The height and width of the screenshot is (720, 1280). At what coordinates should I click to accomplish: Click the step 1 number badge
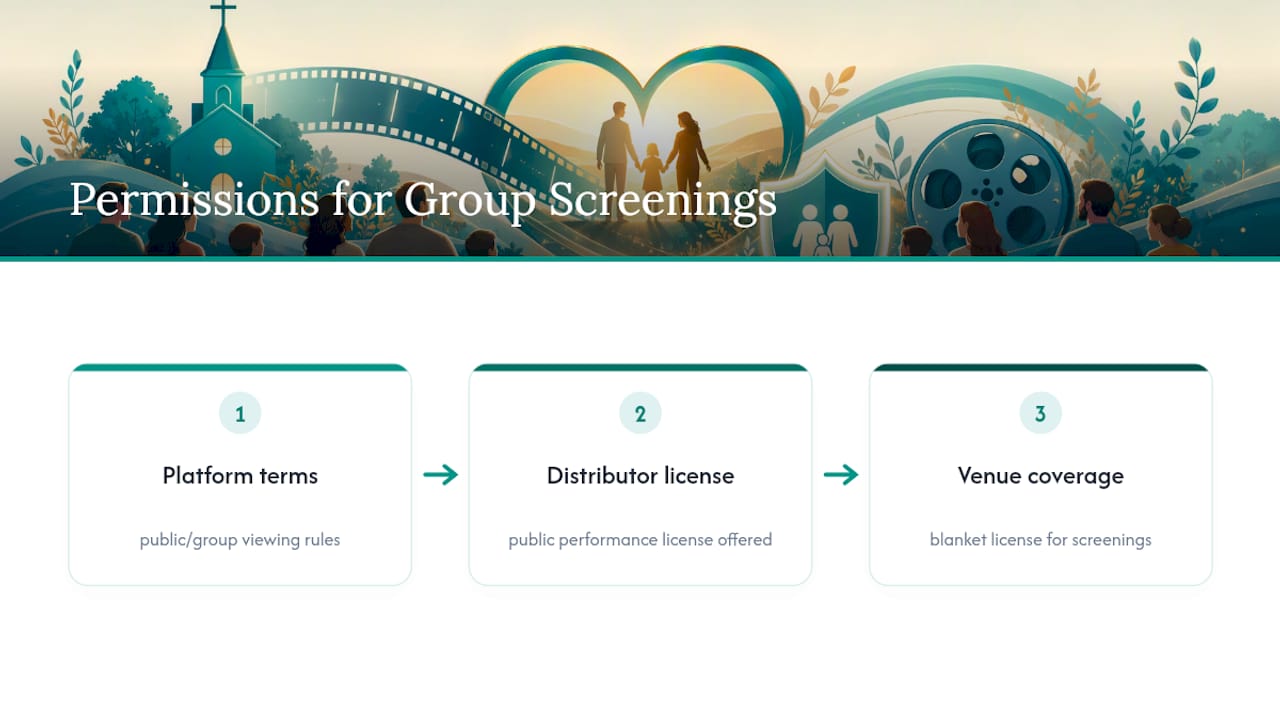tap(240, 413)
